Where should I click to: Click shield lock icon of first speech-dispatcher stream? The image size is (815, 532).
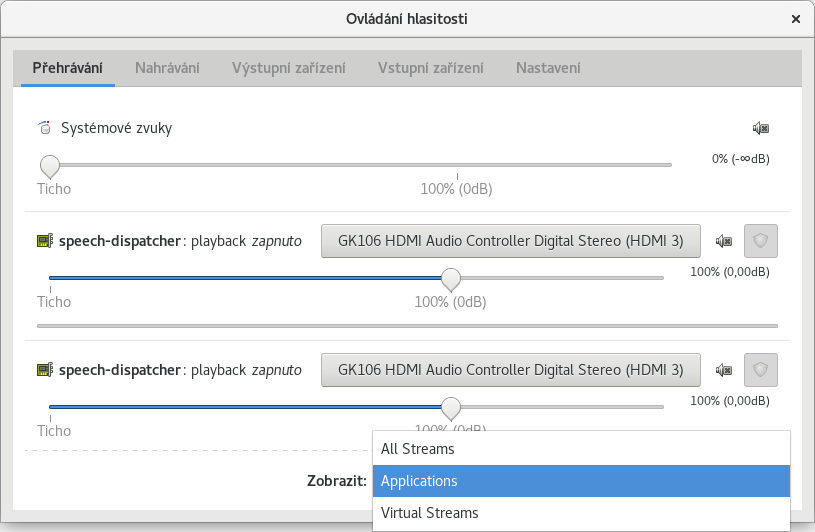(761, 241)
